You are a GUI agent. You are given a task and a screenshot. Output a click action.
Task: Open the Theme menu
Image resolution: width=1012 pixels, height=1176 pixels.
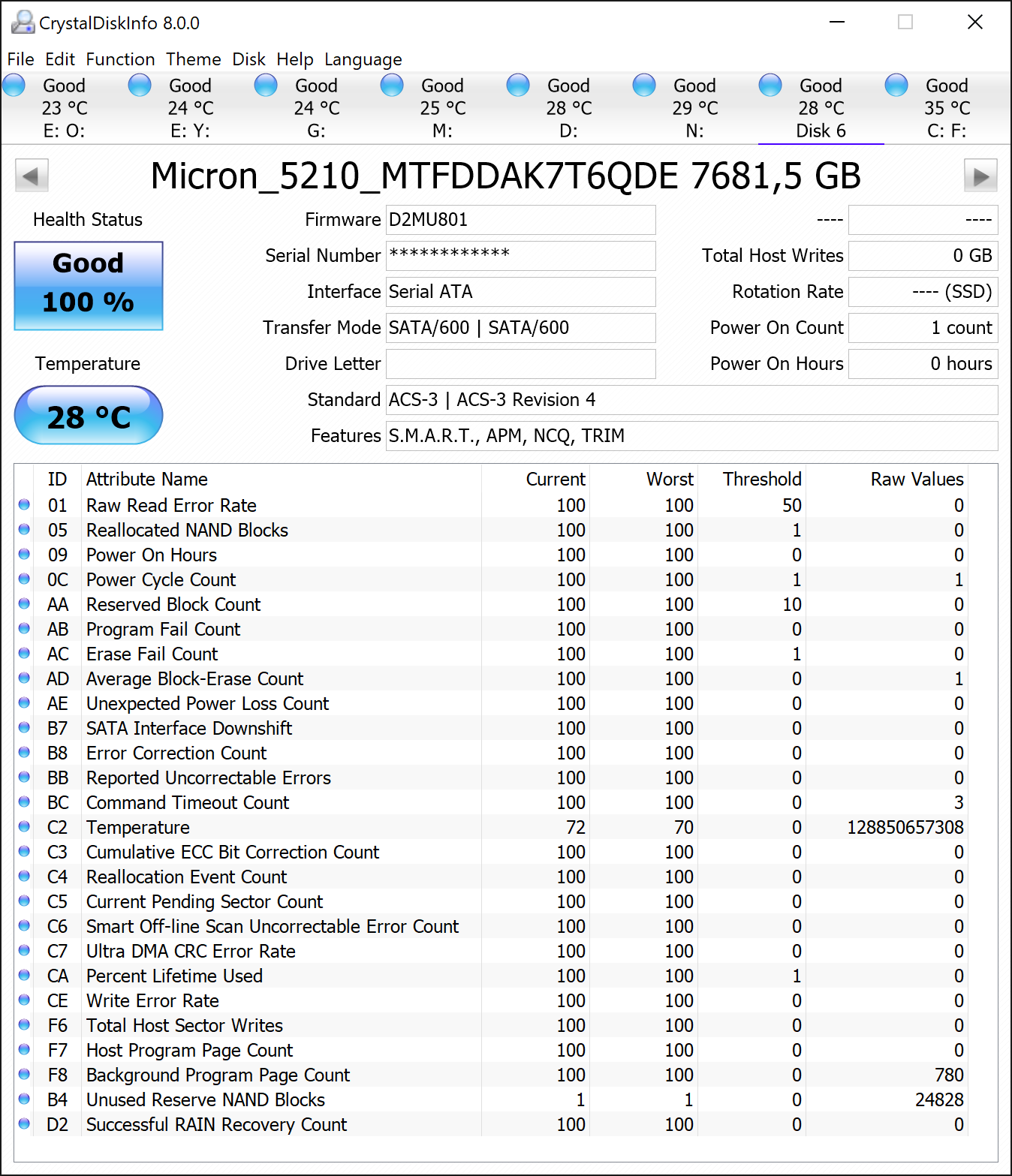194,59
